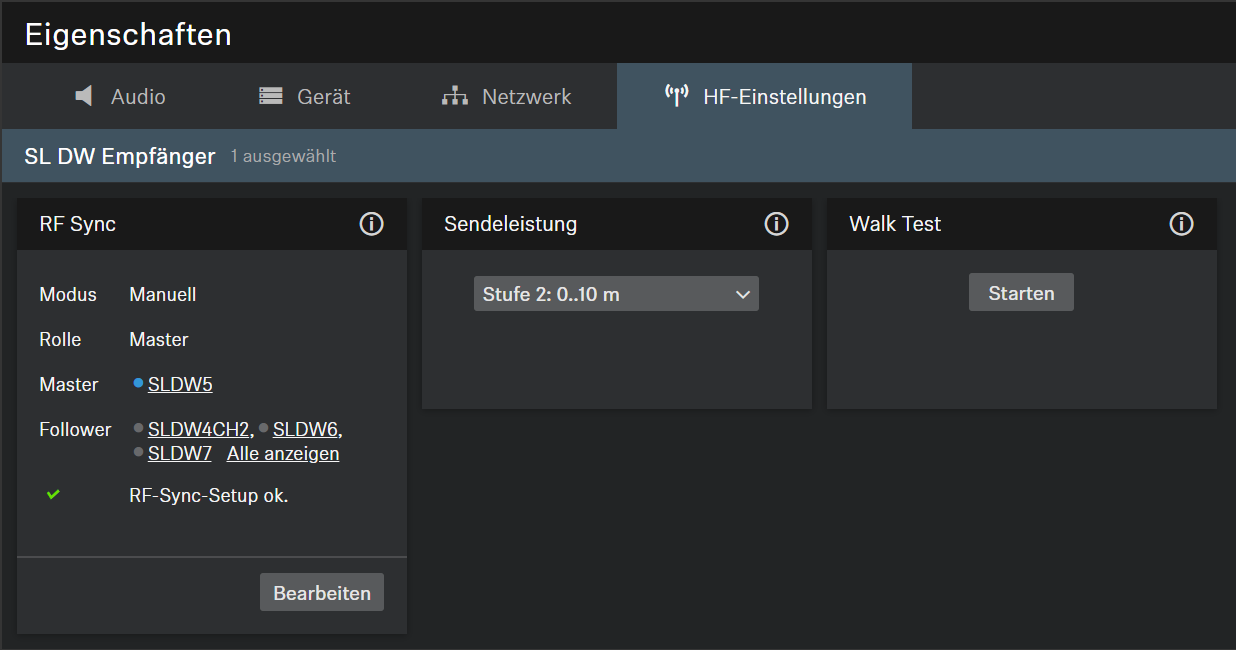Viewport: 1236px width, 650px height.
Task: Click the antenna icon on the HF-Einstellungen tab
Action: (677, 96)
